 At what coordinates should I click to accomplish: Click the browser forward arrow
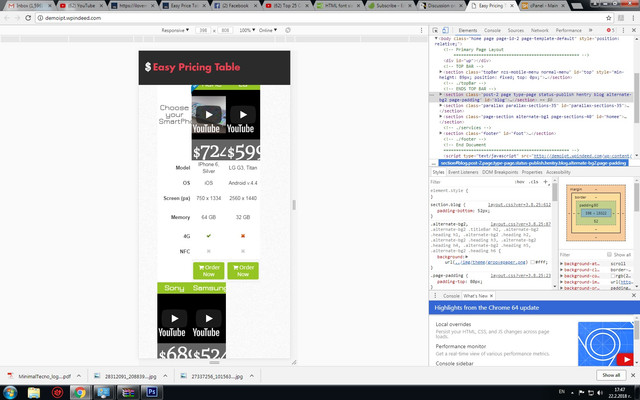[x=17, y=18]
